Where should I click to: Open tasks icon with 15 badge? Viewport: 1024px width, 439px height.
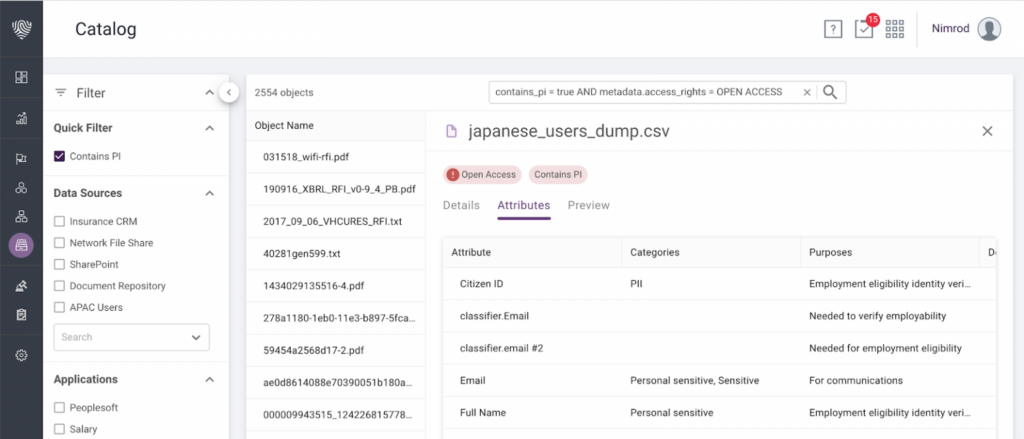864,29
